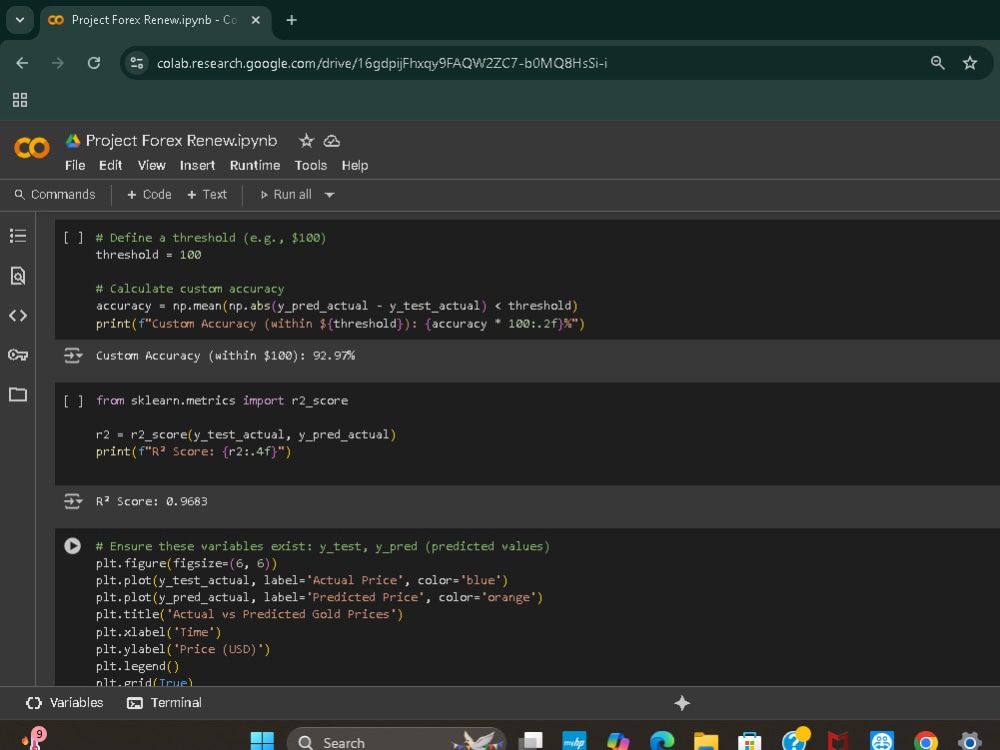Open the Files folder panel

tap(18, 394)
